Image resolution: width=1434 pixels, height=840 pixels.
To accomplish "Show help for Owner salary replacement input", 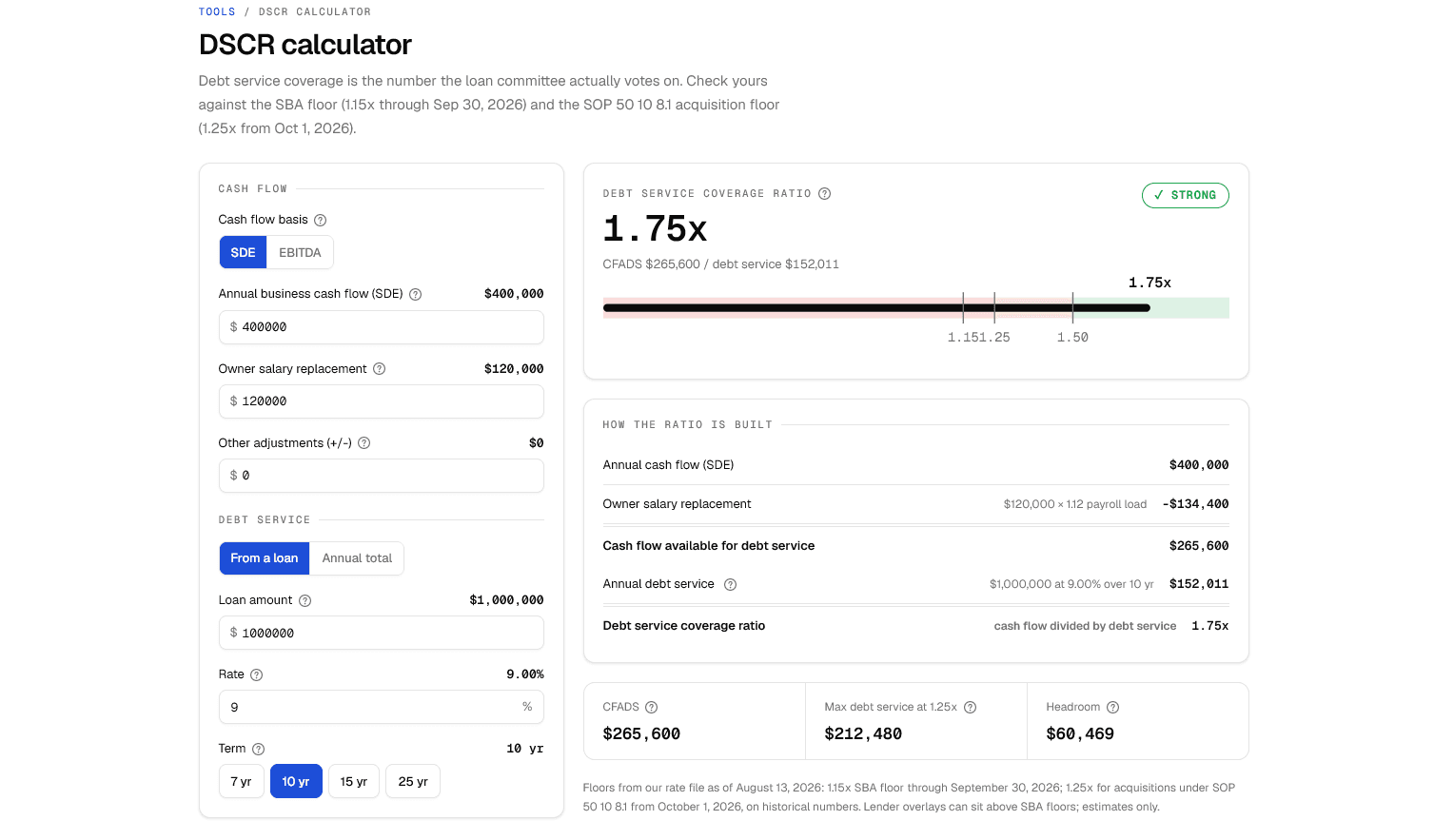I will click(380, 369).
